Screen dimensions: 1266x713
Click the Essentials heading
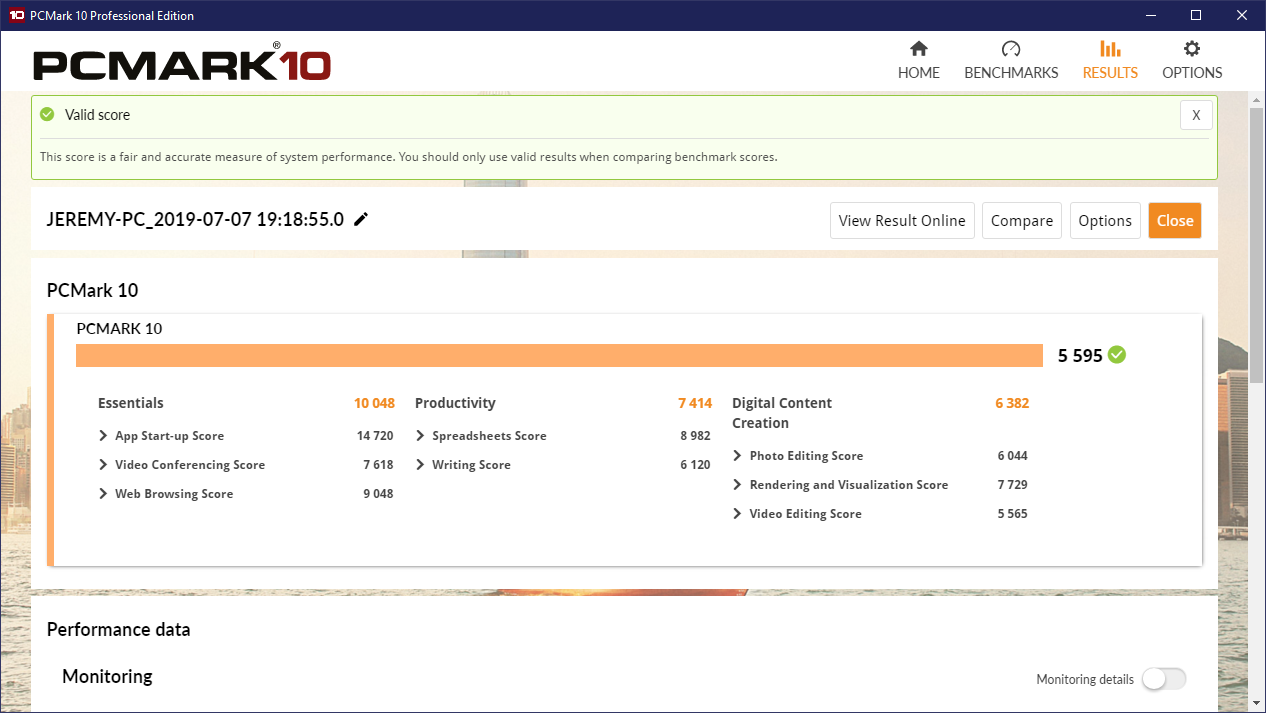click(x=131, y=403)
